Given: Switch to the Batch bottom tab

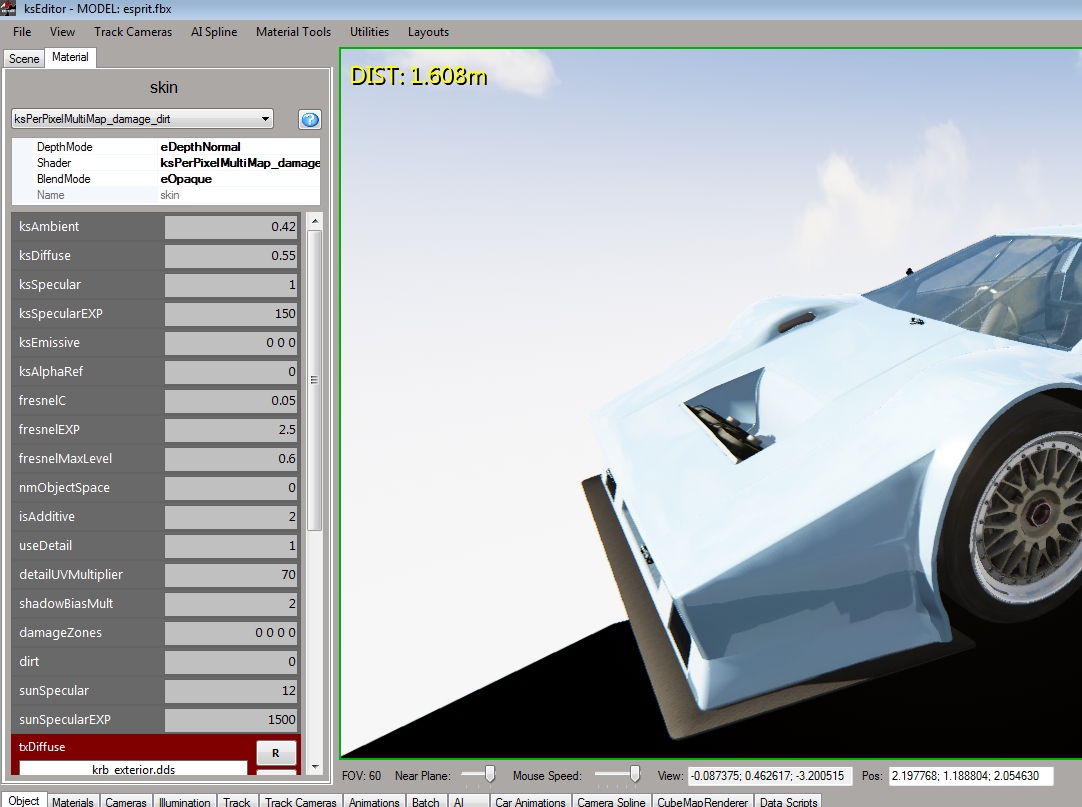Looking at the screenshot, I should click(426, 801).
